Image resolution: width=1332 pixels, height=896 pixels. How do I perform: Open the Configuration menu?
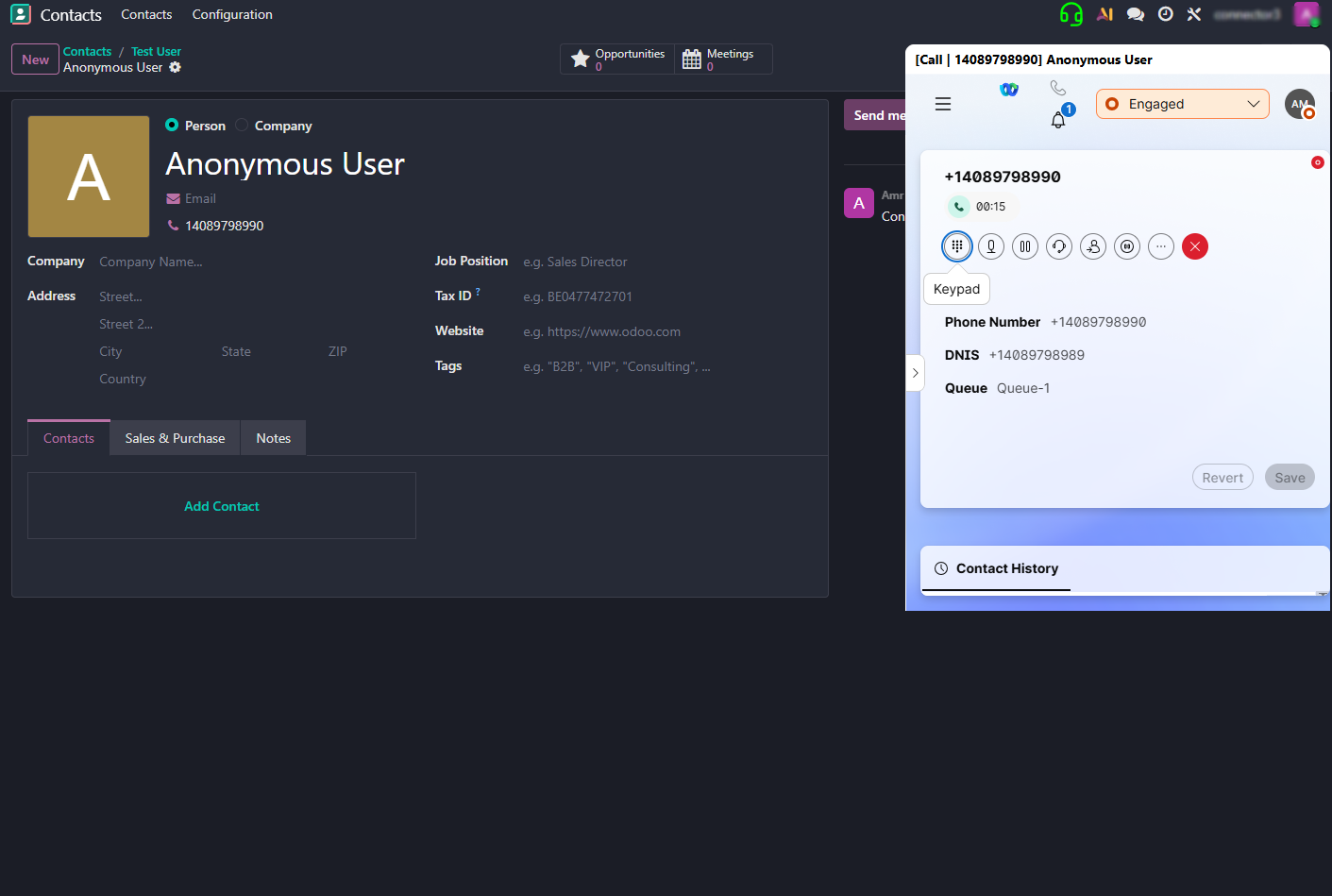coord(232,14)
